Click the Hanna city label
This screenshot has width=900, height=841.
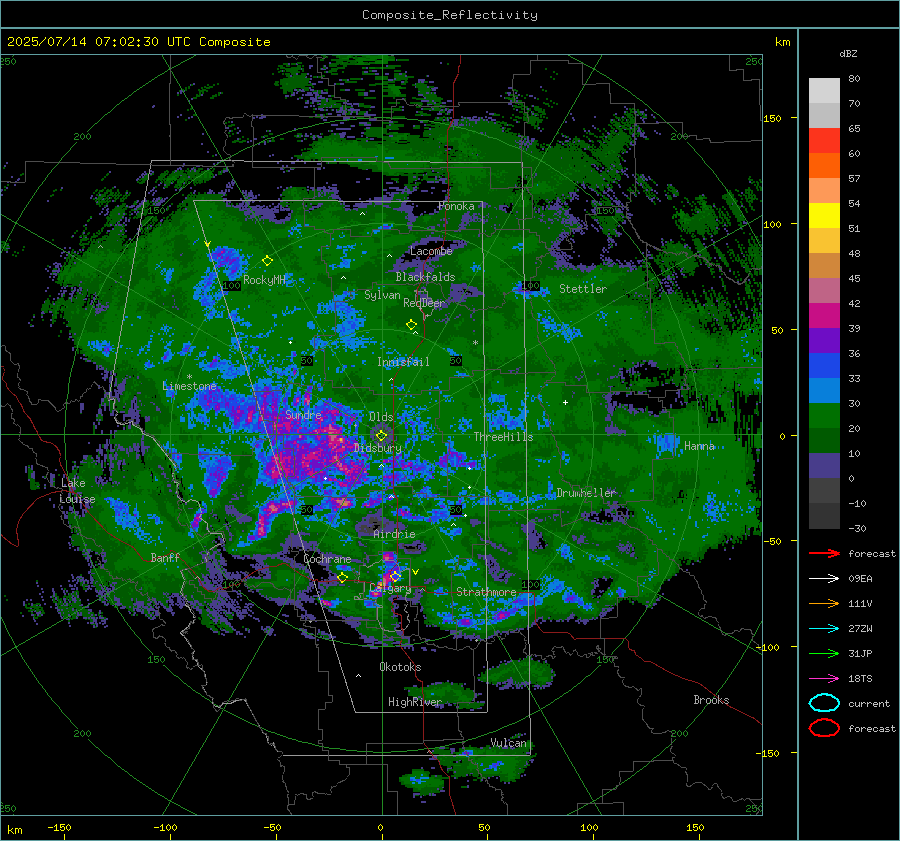click(x=699, y=446)
